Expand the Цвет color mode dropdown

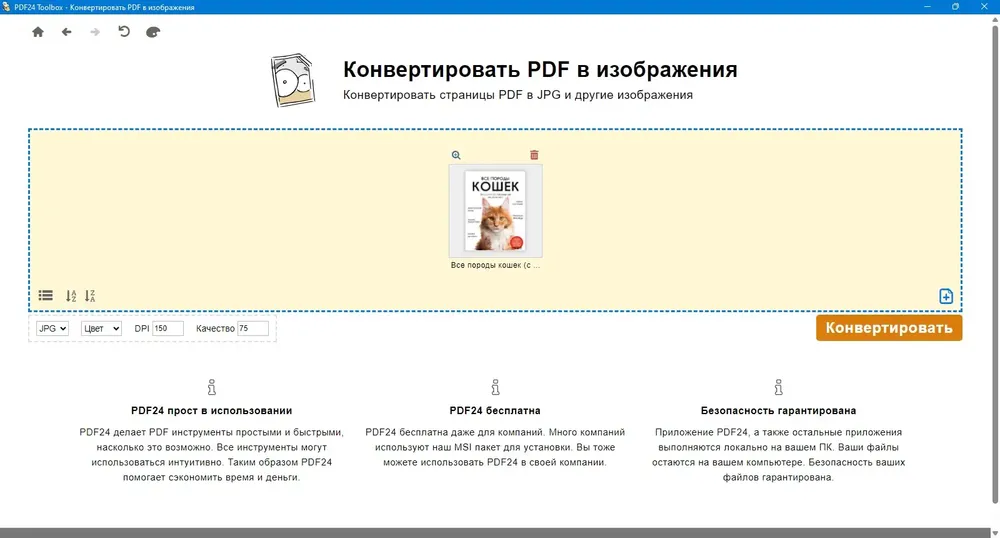(101, 328)
